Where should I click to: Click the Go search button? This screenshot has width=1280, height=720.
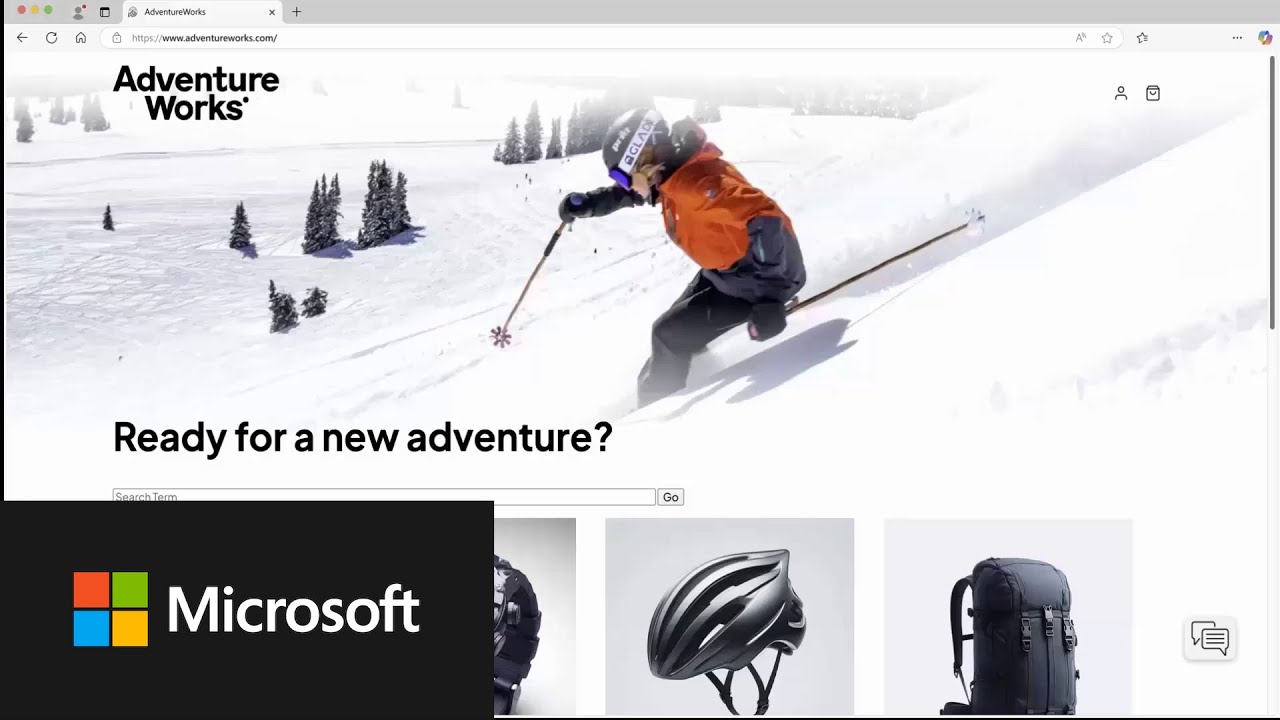[x=670, y=497]
